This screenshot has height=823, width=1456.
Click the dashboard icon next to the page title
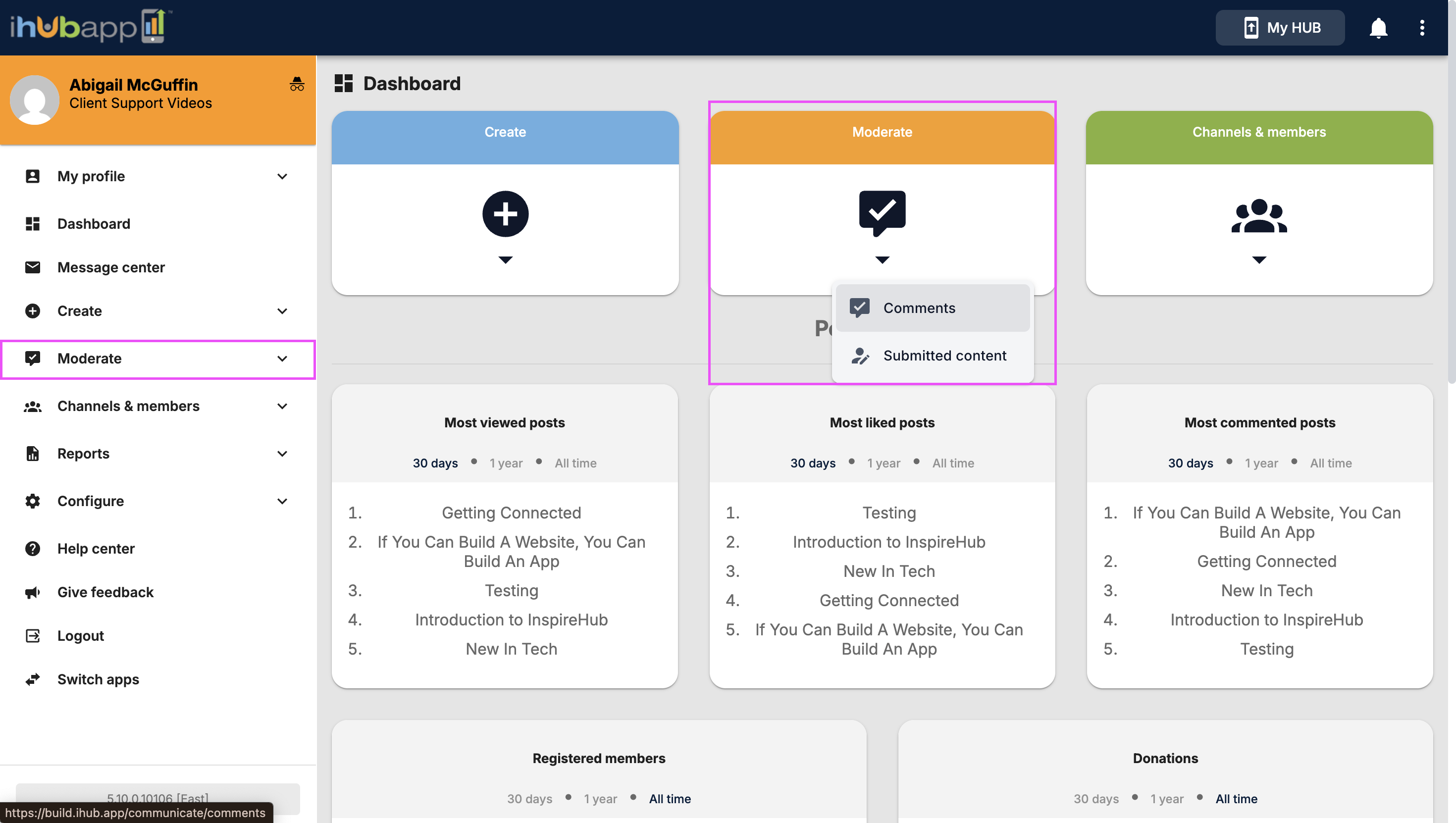[x=344, y=83]
